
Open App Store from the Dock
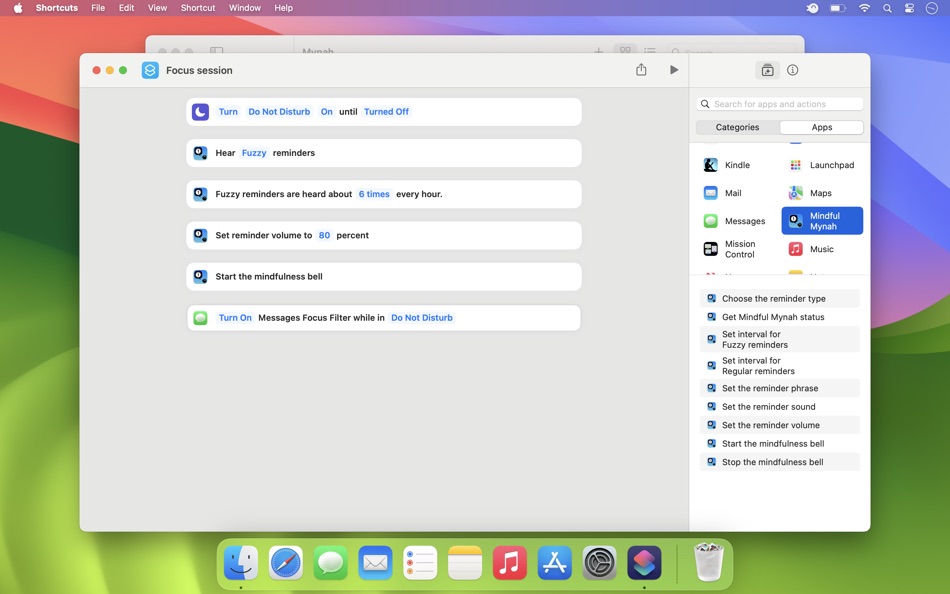[554, 562]
